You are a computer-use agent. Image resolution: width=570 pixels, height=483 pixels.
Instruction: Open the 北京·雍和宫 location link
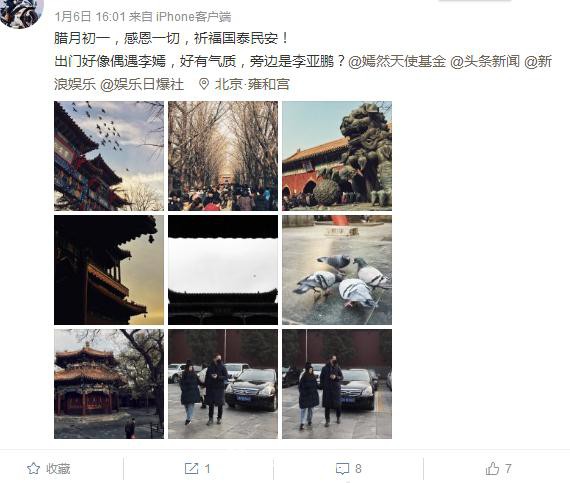coord(252,84)
